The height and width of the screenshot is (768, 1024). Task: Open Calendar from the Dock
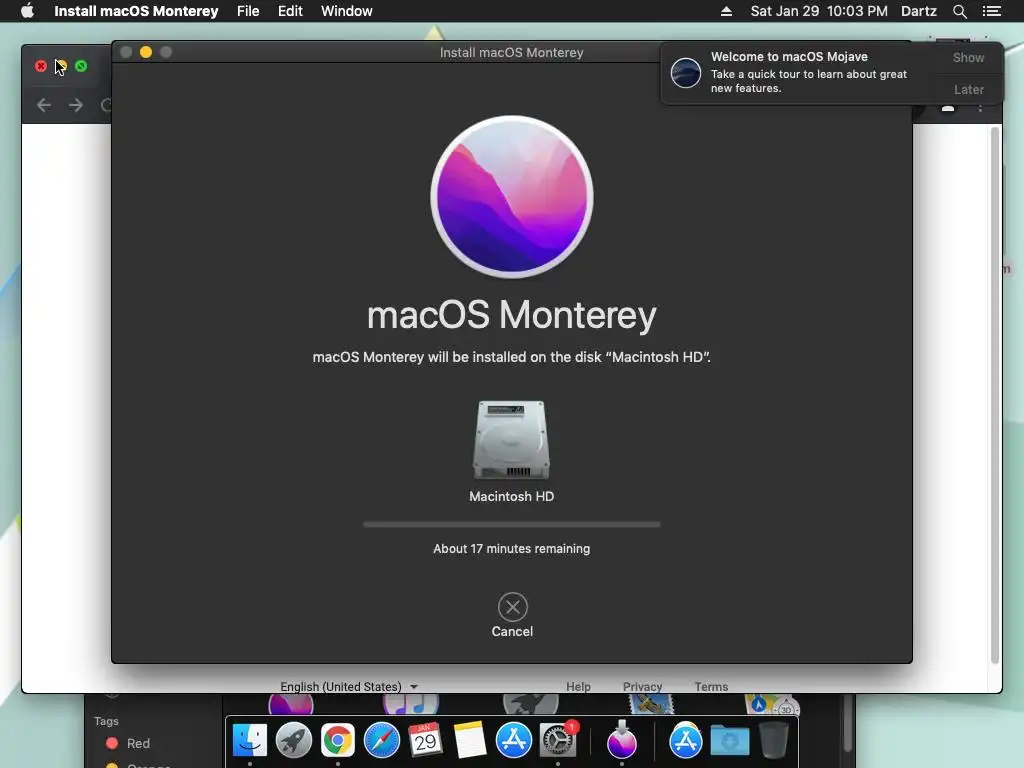coord(425,741)
